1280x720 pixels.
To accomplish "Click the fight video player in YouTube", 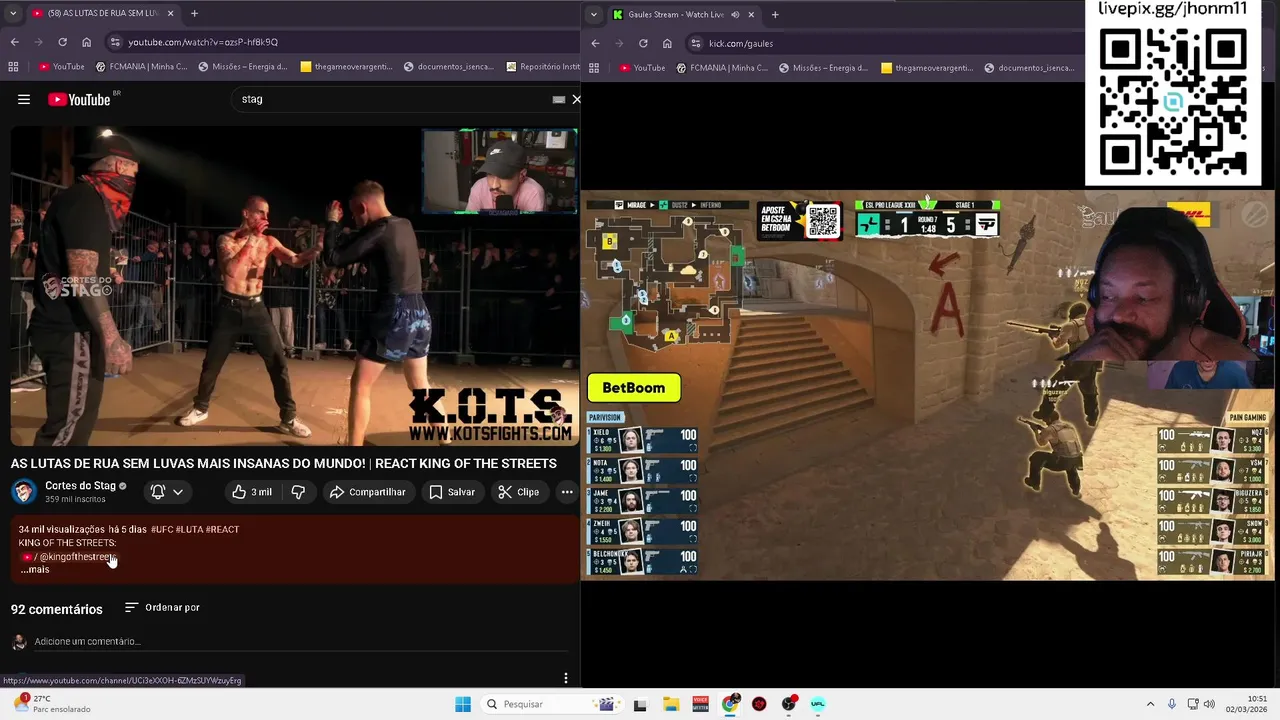I will pyautogui.click(x=294, y=285).
